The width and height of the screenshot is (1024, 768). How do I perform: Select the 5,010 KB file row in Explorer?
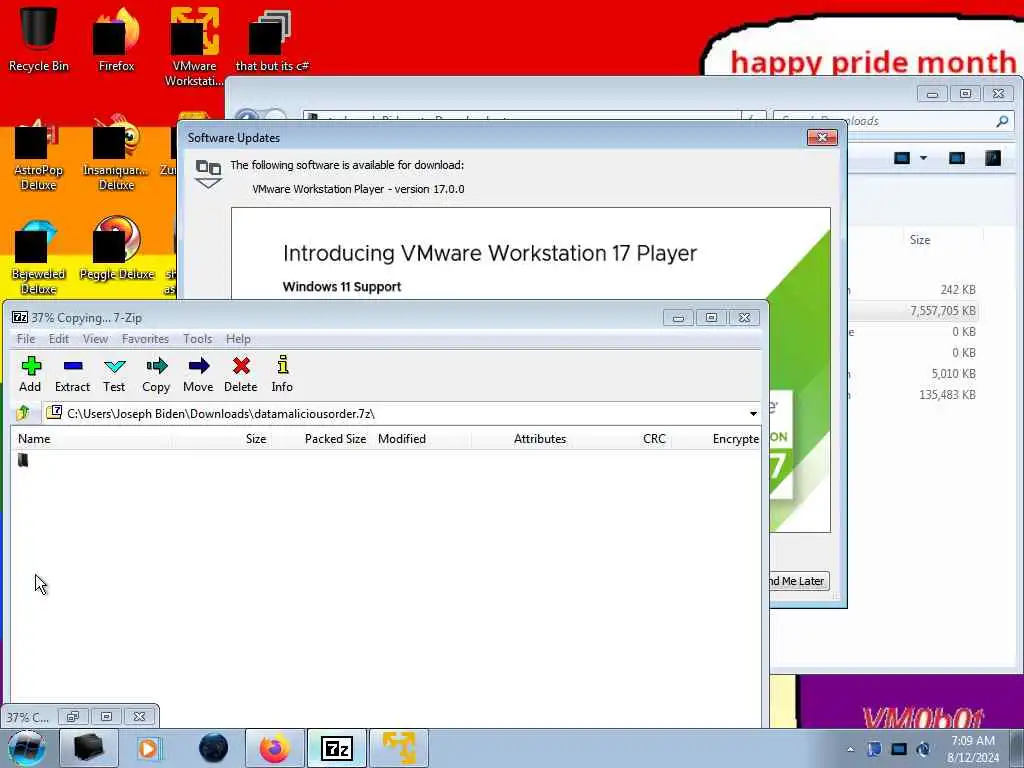coord(914,374)
